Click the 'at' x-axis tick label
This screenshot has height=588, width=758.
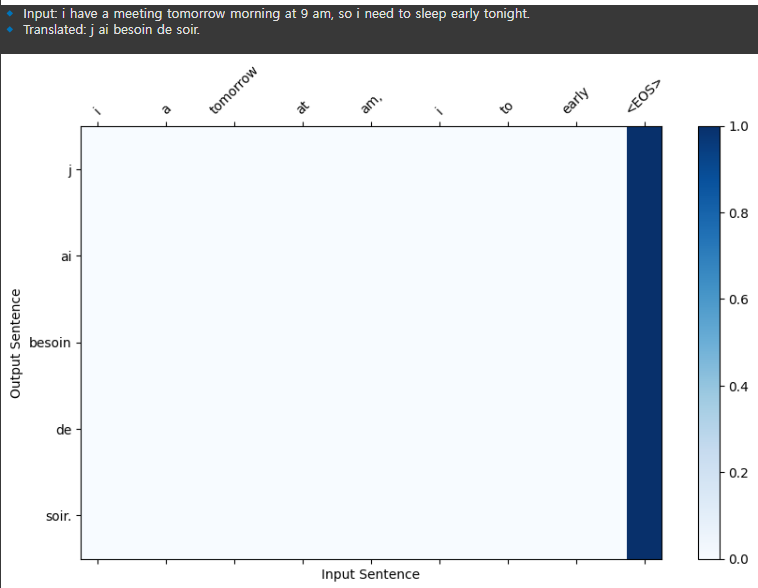pyautogui.click(x=302, y=107)
